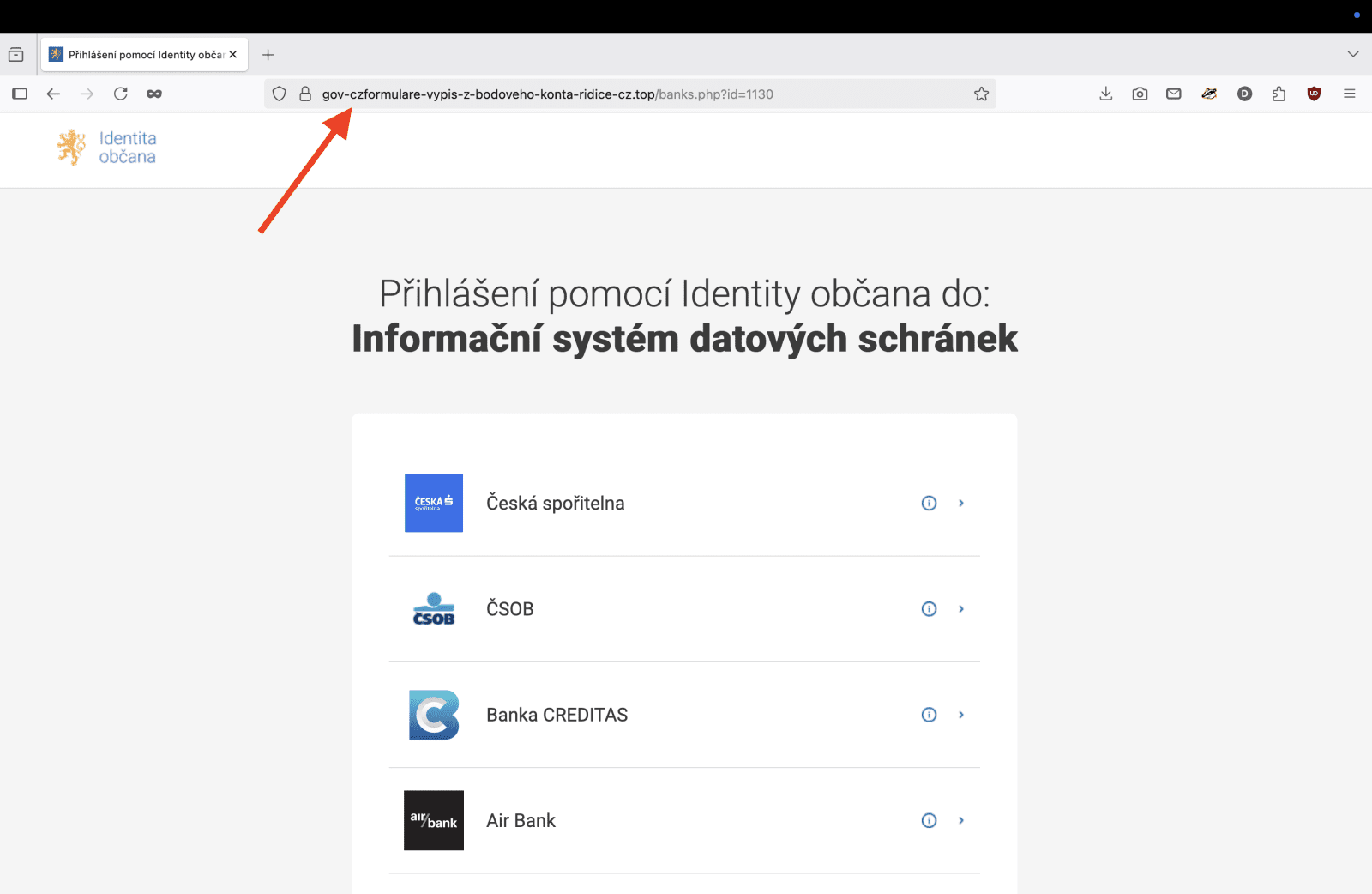Click the Banka CREDITAS logo thumbnail
Screen dimensions: 1372x894
coord(434,714)
